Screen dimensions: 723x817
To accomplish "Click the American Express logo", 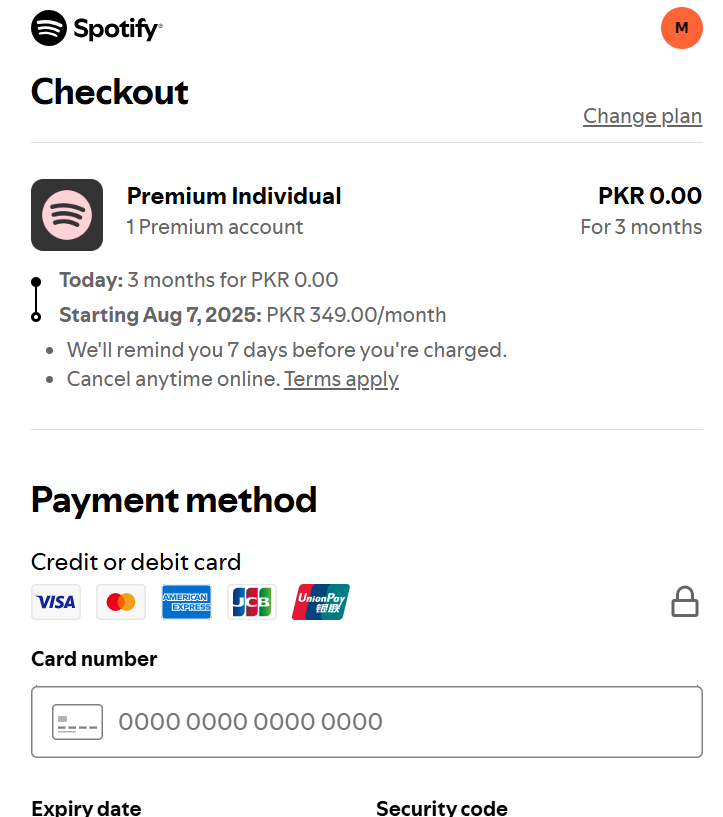I will pos(186,602).
